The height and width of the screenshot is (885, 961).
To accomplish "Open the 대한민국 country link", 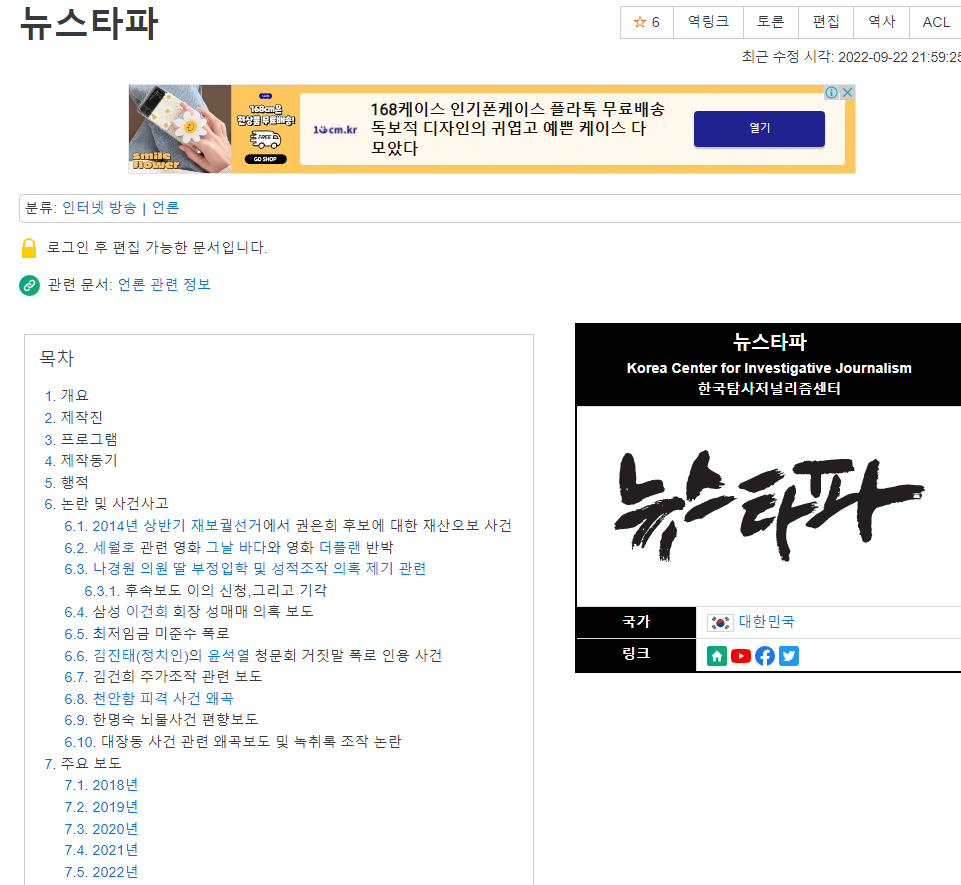I will (766, 622).
